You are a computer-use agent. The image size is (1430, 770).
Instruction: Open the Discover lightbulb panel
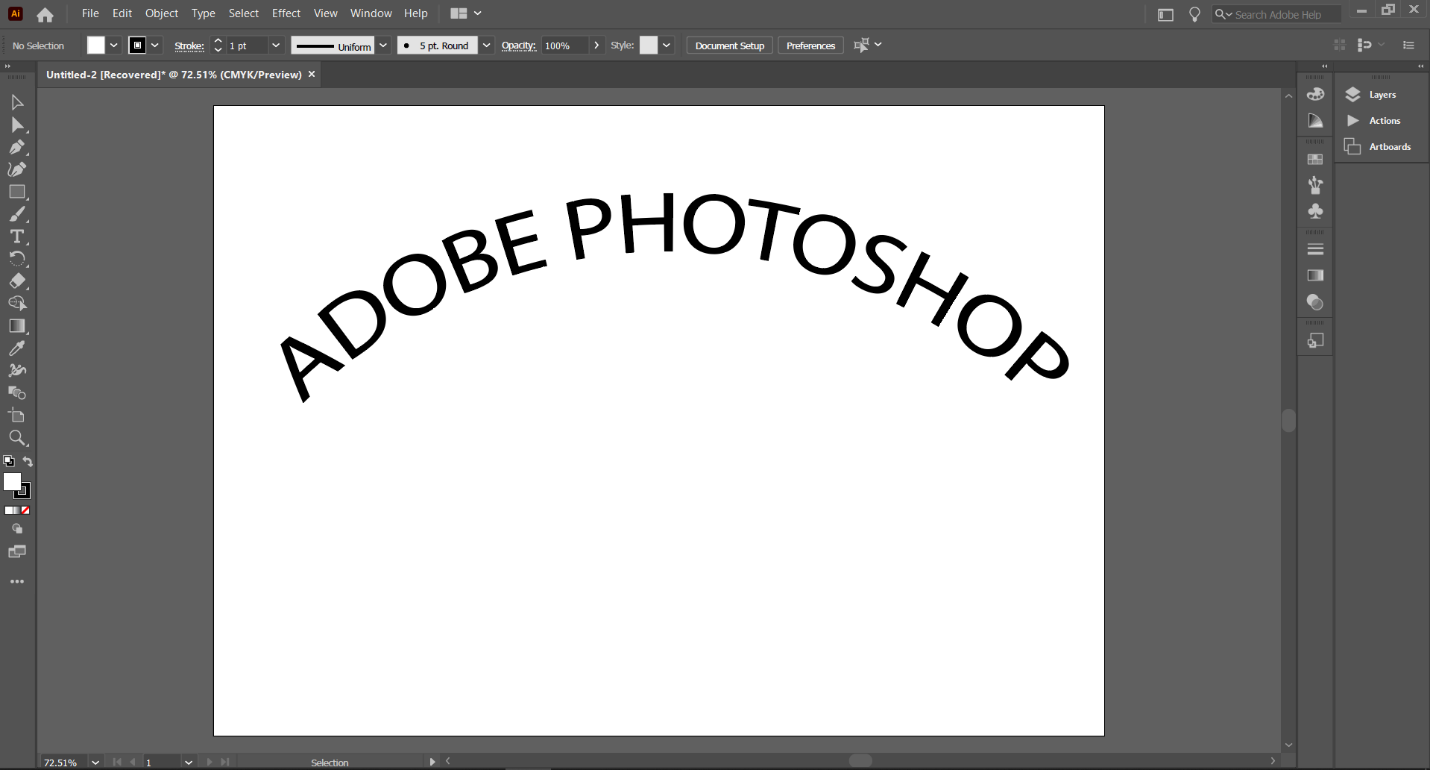1194,15
